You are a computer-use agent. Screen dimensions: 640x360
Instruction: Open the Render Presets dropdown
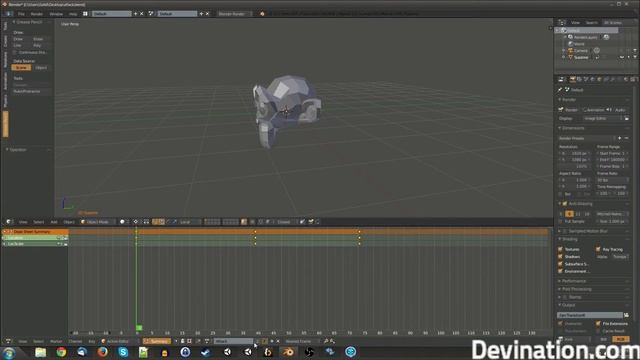point(586,138)
